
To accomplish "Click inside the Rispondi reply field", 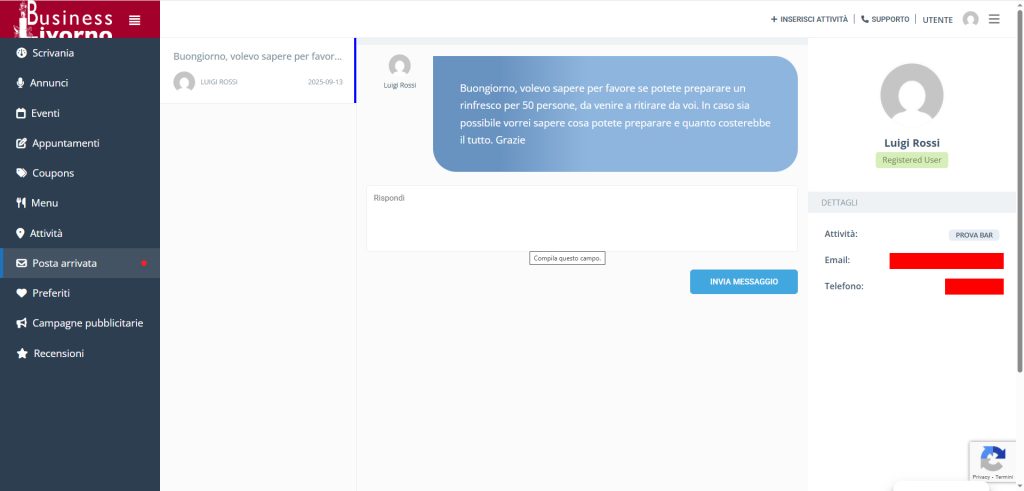I will [581, 218].
